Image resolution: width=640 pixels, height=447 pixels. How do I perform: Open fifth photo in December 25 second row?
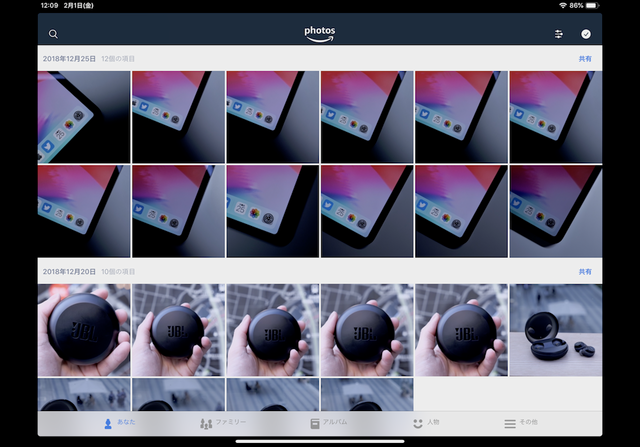pos(461,211)
